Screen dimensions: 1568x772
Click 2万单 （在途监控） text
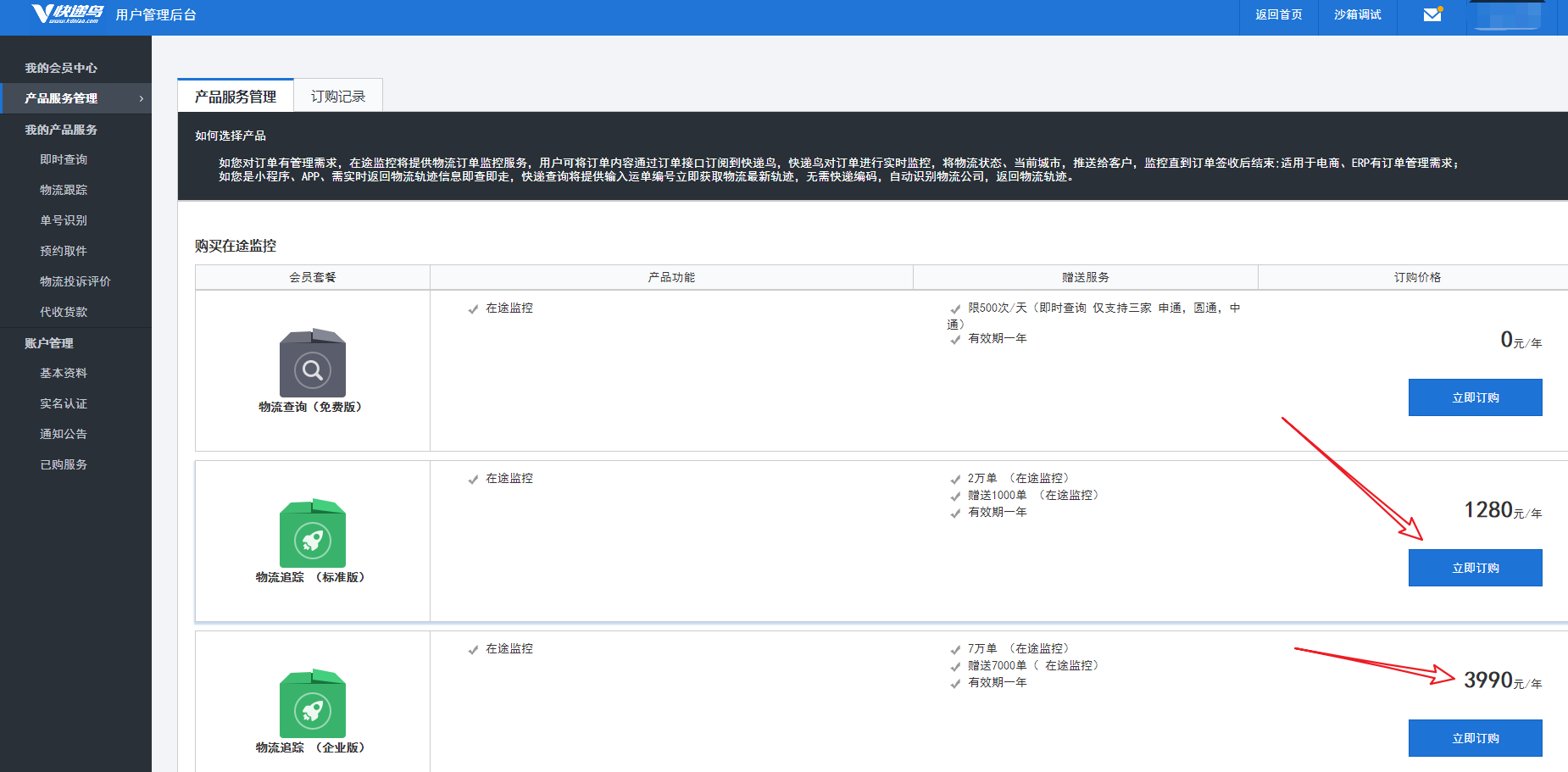point(1019,478)
